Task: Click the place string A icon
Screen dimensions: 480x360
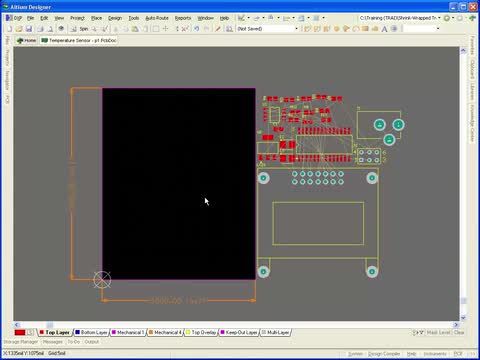Action: [384, 29]
